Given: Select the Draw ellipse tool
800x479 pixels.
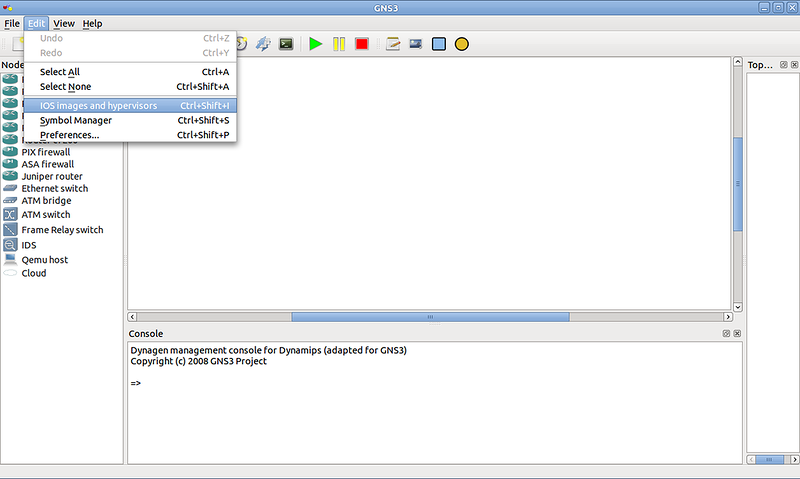Looking at the screenshot, I should click(x=462, y=44).
